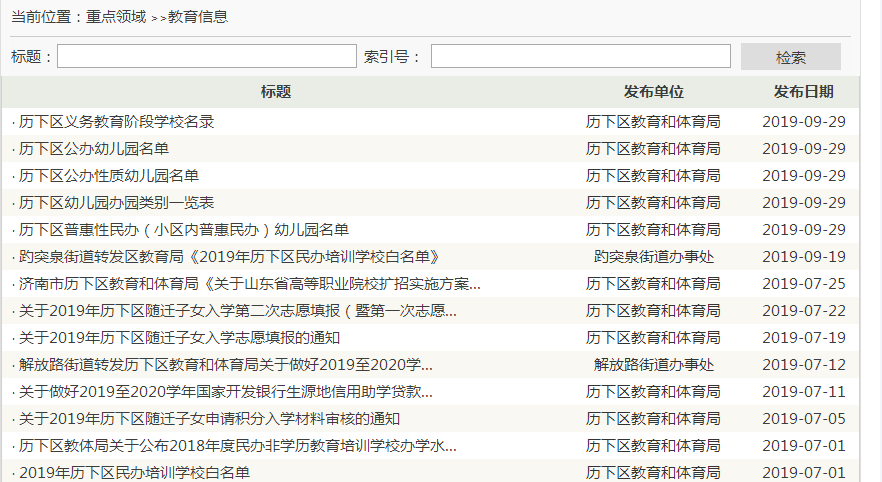Open 解放路街道转发历下区教育和体育局 article
The width and height of the screenshot is (882, 482).
[226, 364]
